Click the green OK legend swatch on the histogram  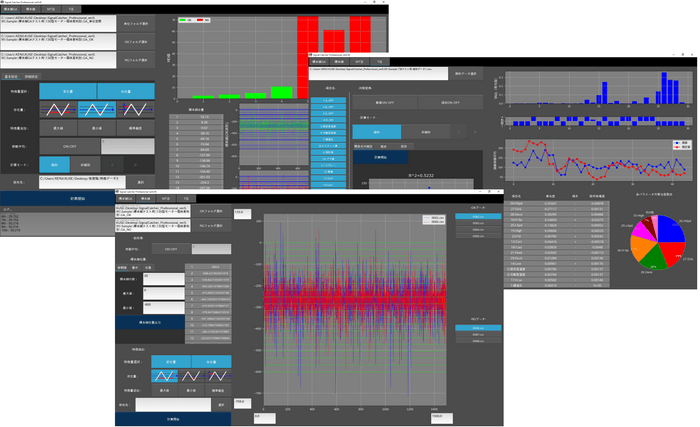pyautogui.click(x=182, y=20)
